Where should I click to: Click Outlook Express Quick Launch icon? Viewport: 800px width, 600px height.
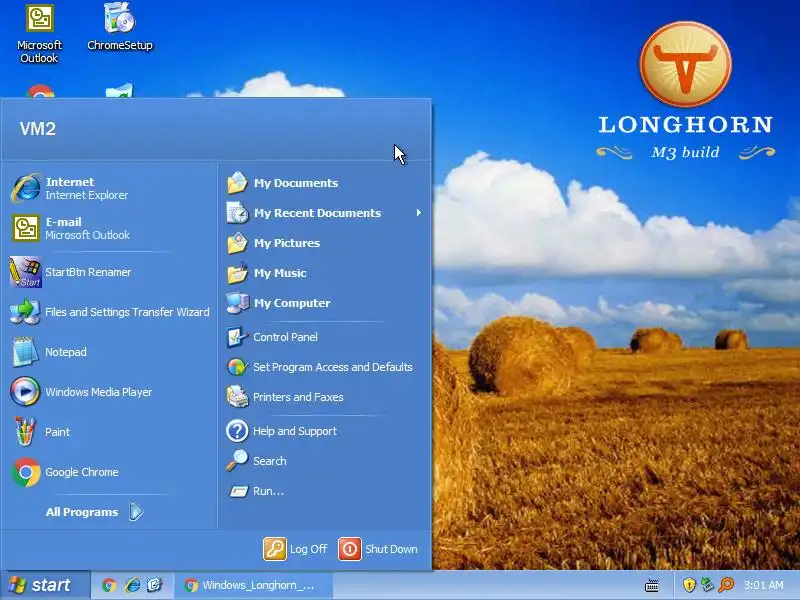tap(155, 585)
